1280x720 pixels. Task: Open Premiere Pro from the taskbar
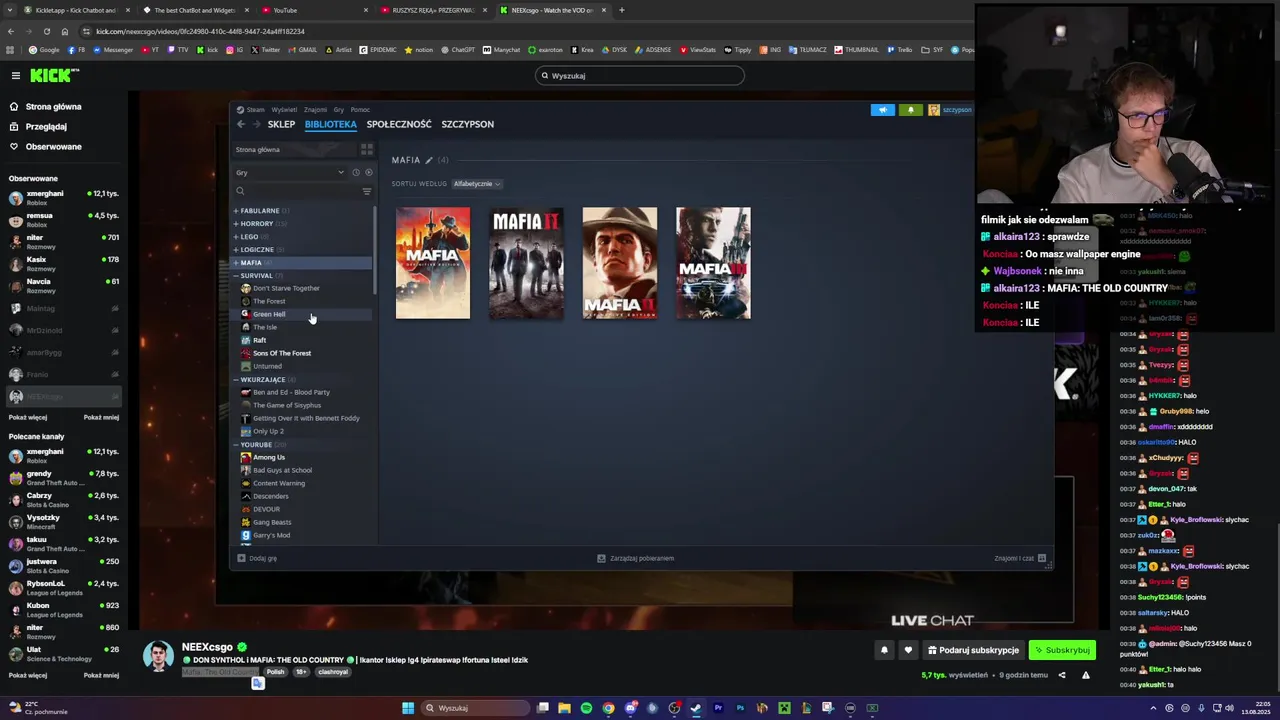pos(718,708)
